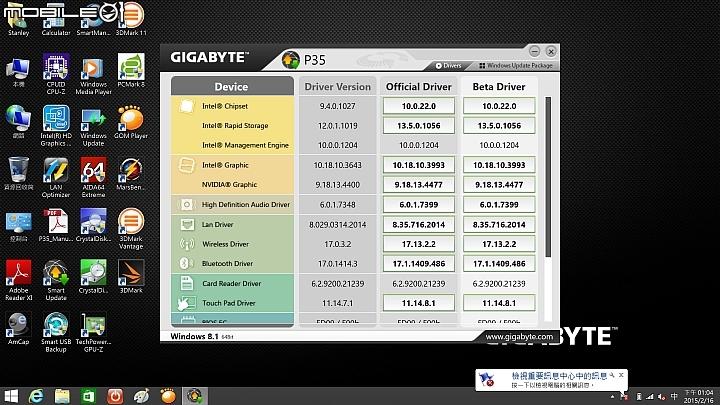
Task: Open CPUID CPU-Z desktop icon
Action: tap(56, 73)
